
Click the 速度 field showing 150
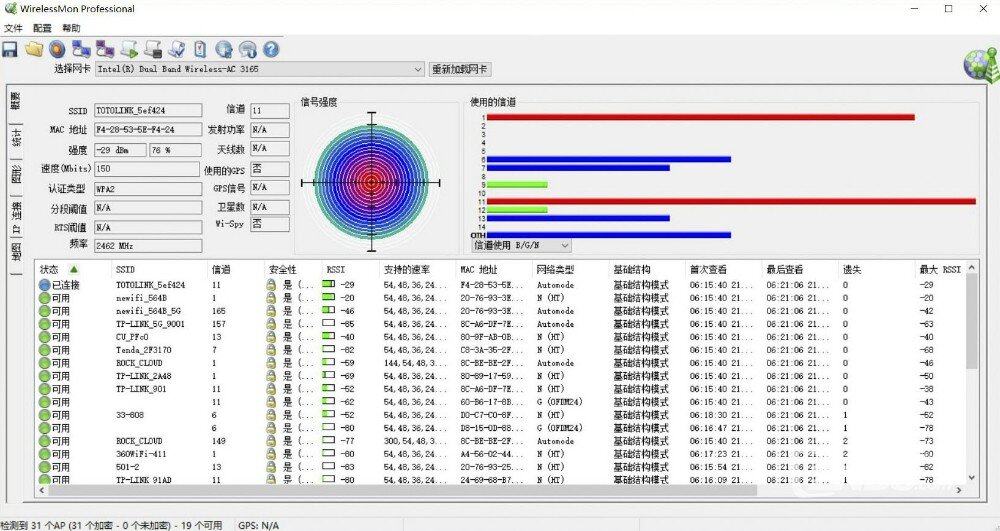147,169
